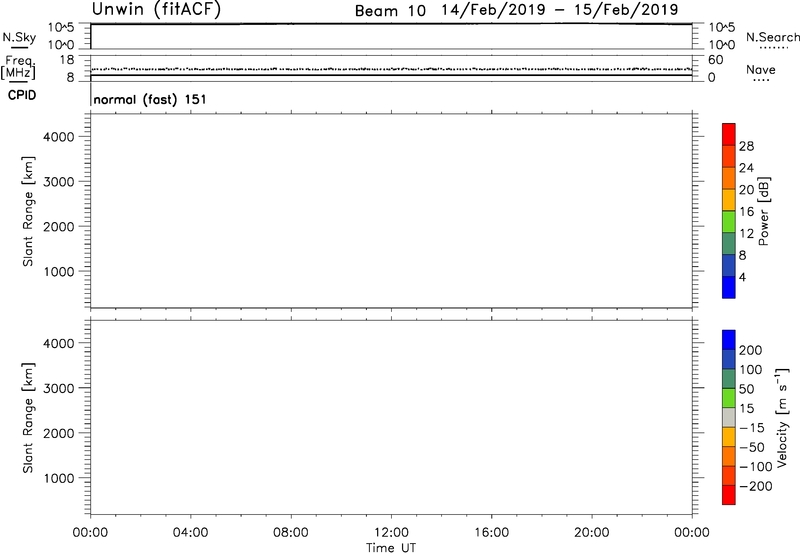Click the "12:00" time axis label
Screen dimensions: 800x554
pos(391,533)
